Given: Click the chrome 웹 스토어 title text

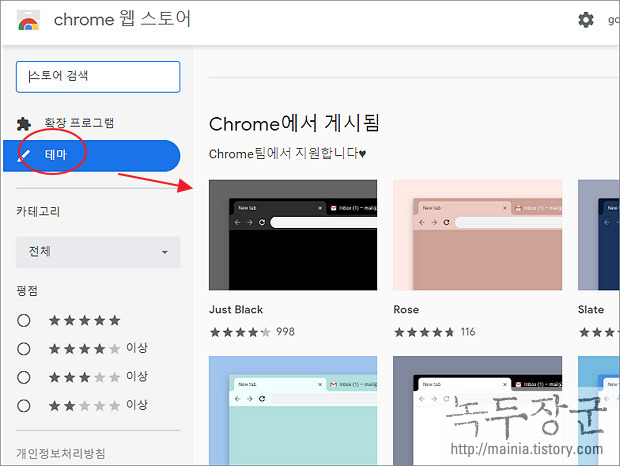Looking at the screenshot, I should point(122,19).
